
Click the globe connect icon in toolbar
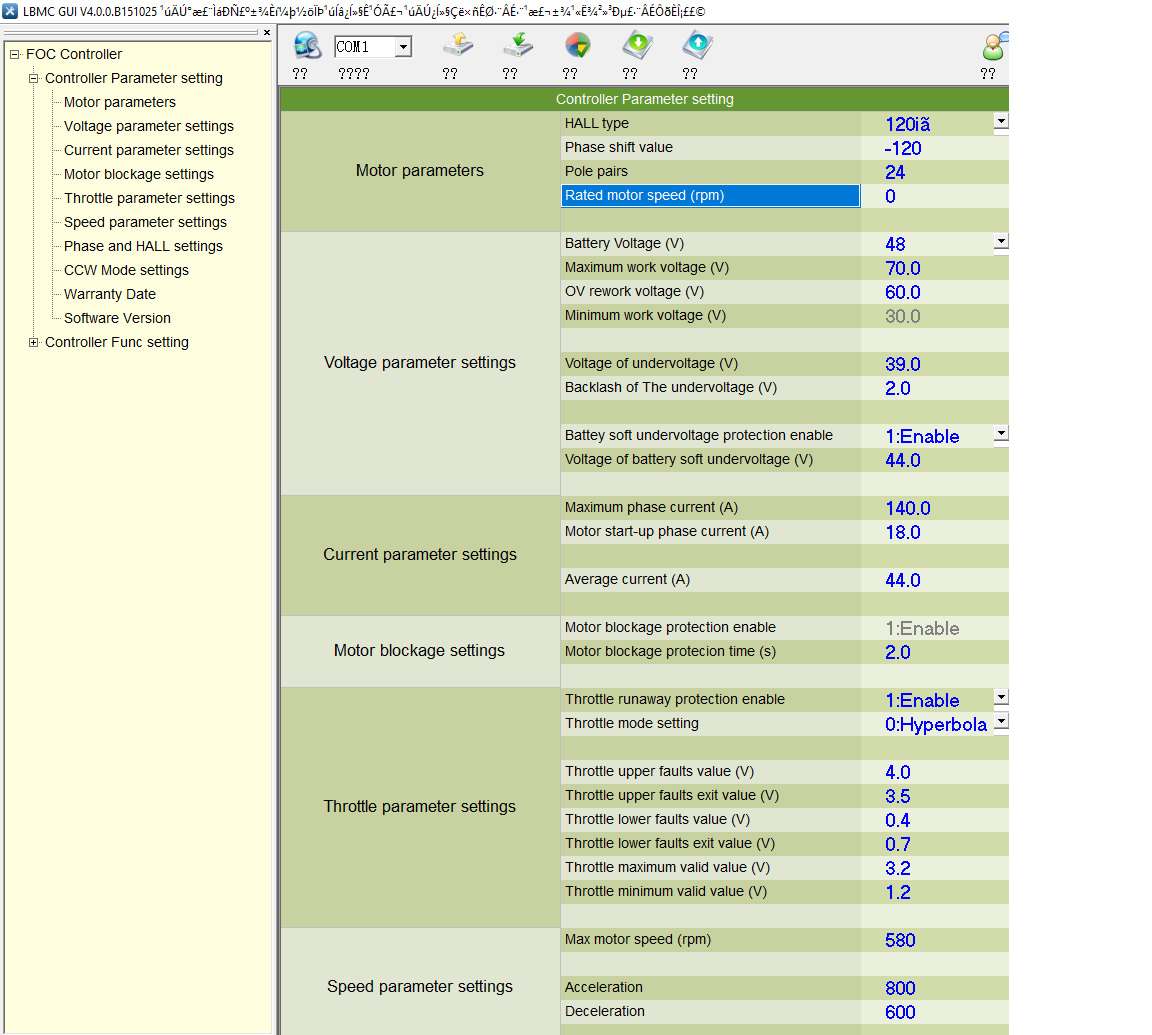(307, 46)
